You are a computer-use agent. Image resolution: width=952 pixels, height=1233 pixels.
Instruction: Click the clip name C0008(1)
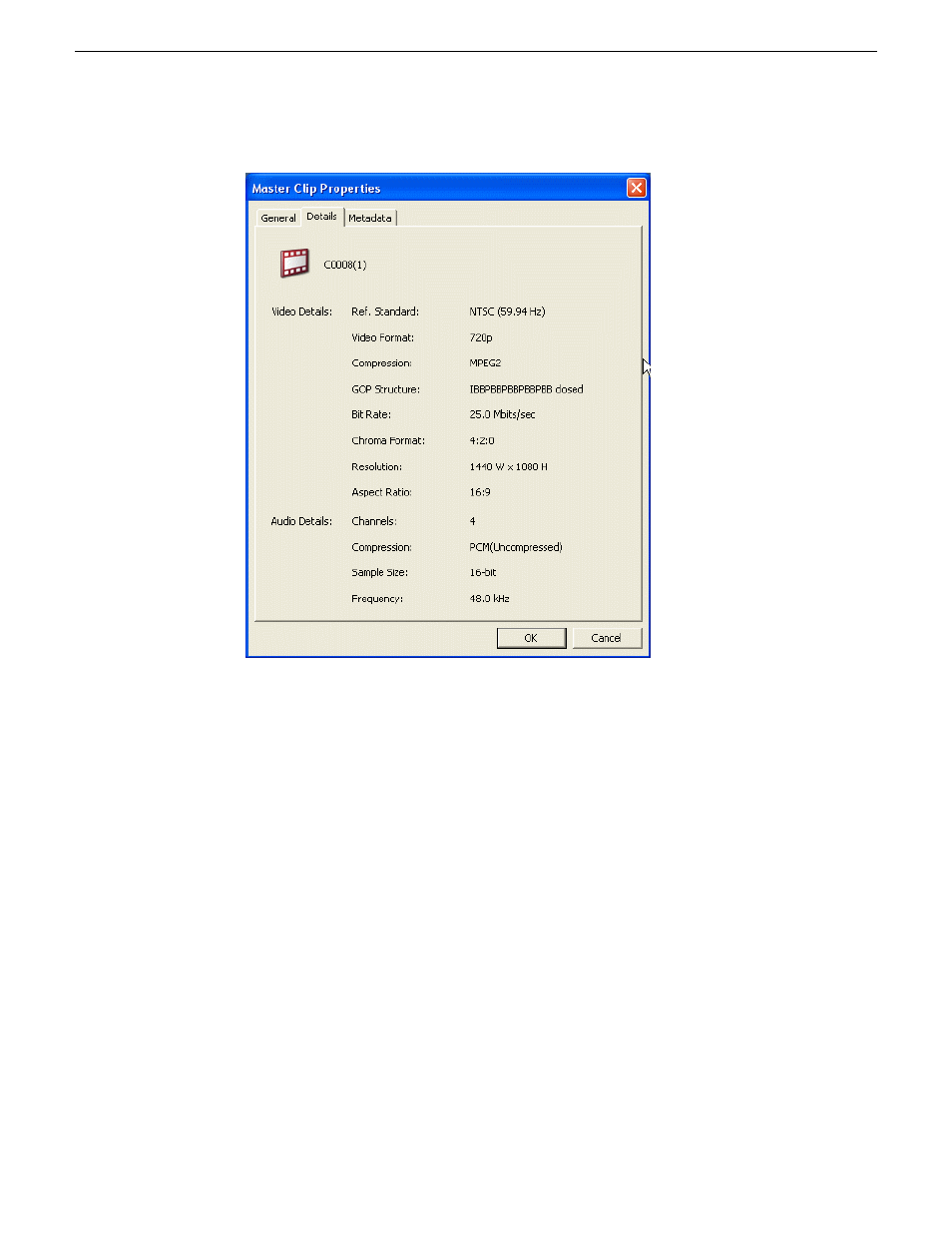(x=345, y=265)
